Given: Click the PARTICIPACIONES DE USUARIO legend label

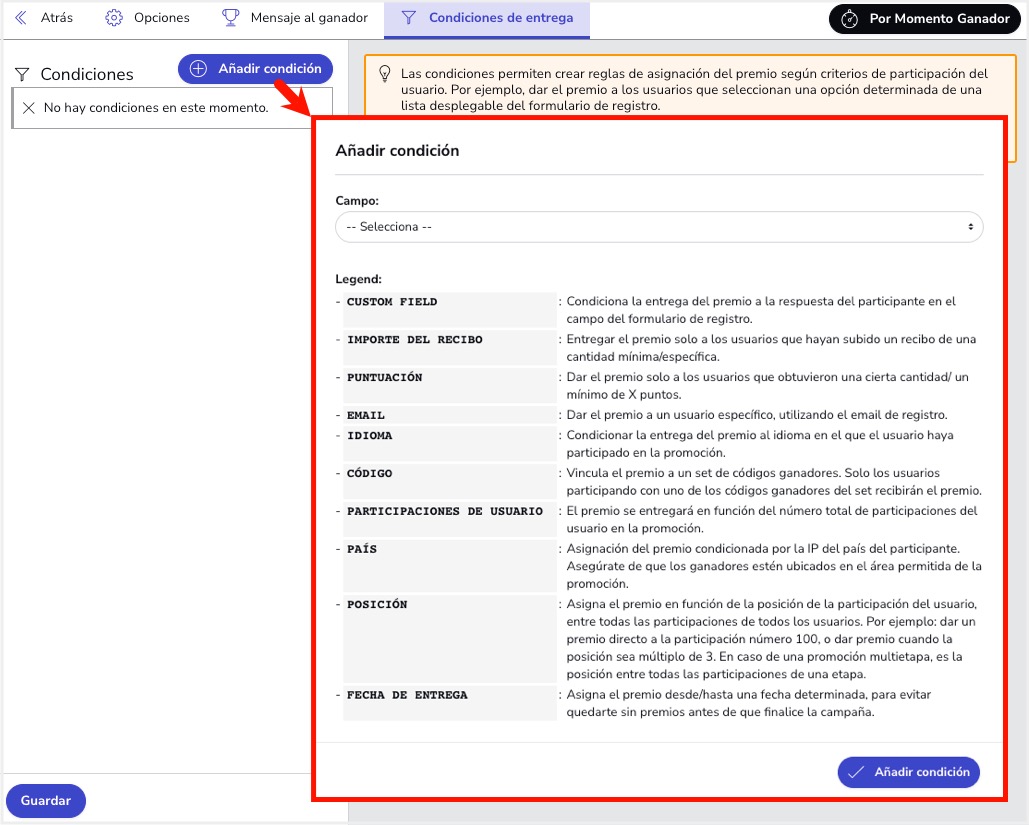Looking at the screenshot, I should (x=444, y=512).
